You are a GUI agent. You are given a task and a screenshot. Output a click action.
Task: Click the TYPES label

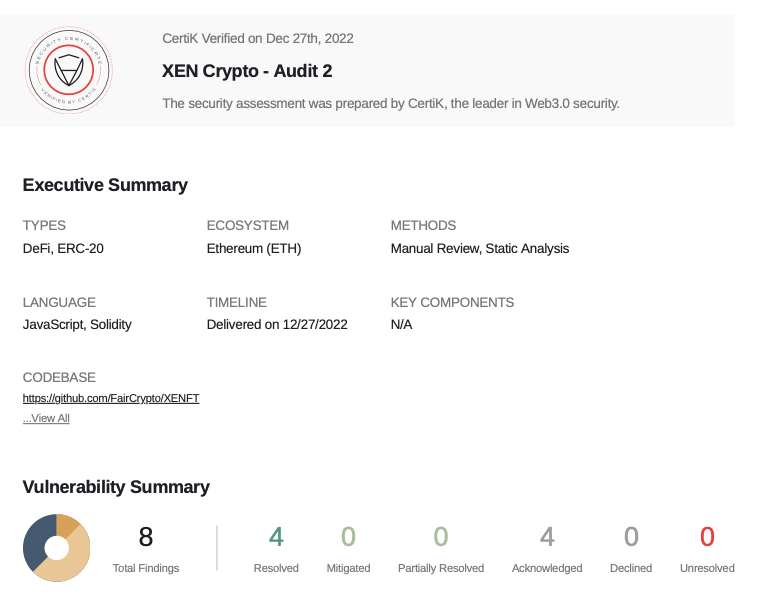pyautogui.click(x=44, y=225)
